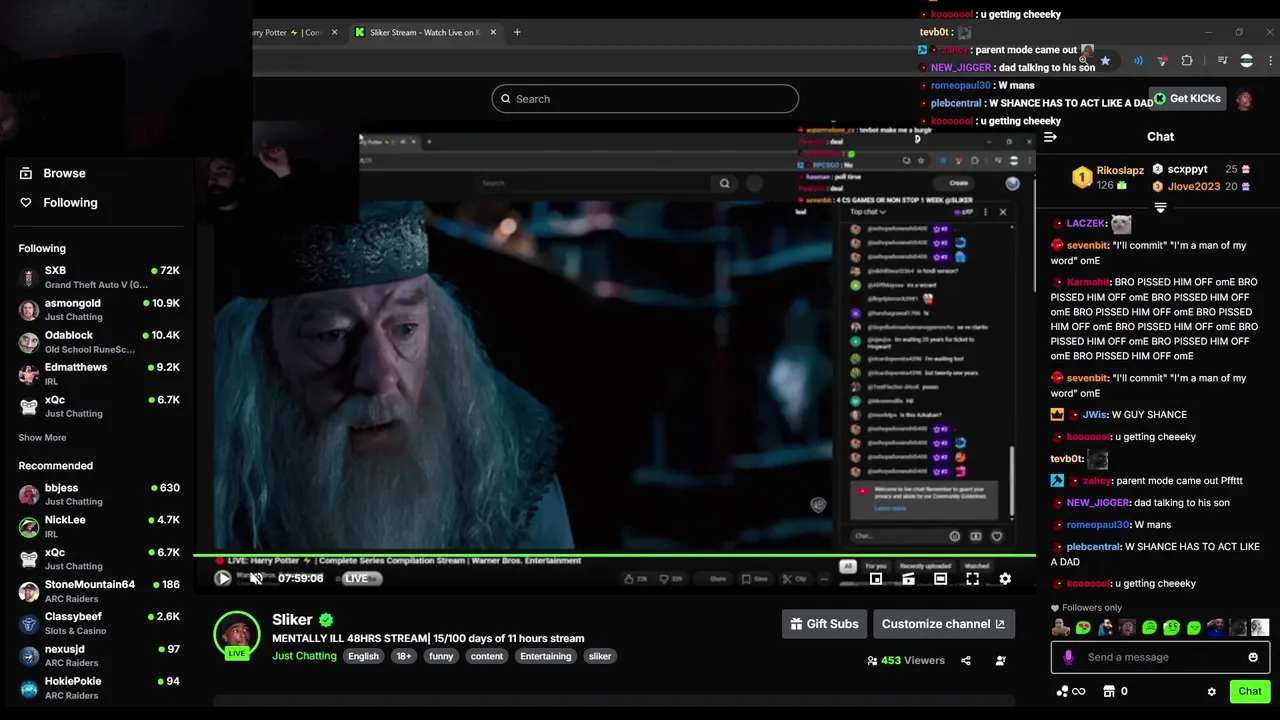Open browser media control icon

[1222, 61]
